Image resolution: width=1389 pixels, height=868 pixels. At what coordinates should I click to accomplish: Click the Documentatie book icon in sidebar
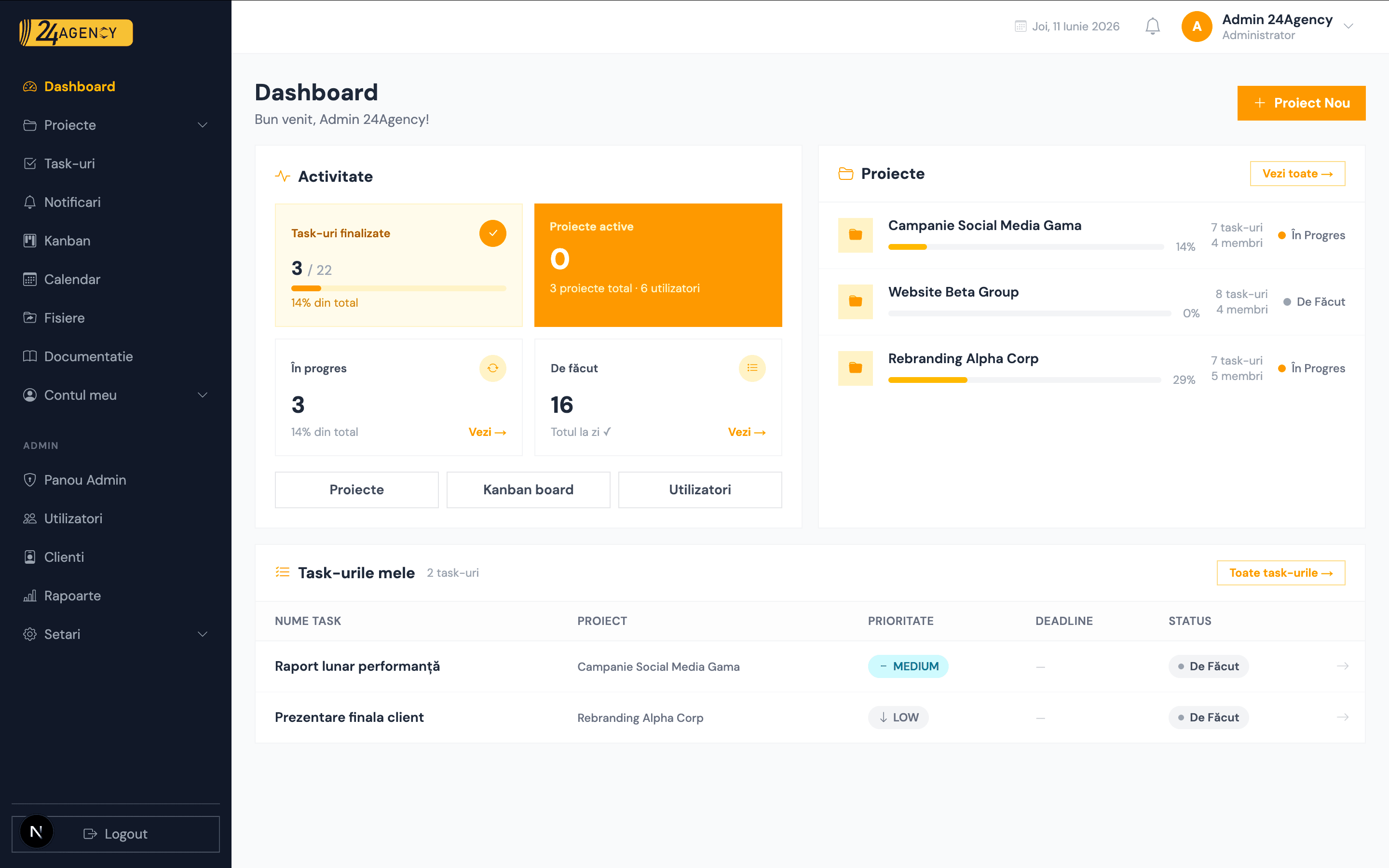30,356
